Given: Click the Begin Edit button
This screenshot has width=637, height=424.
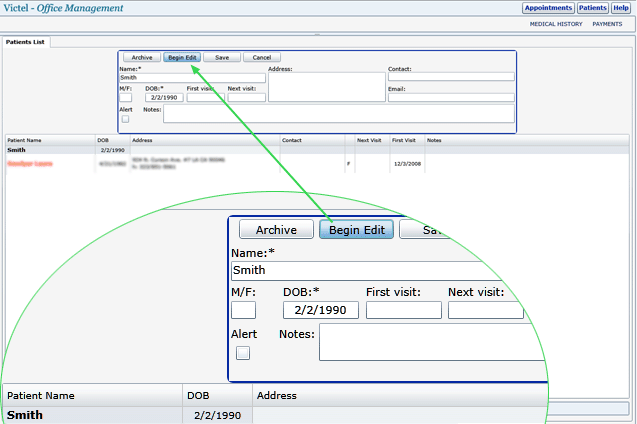Looking at the screenshot, I should pyautogui.click(x=182, y=58).
